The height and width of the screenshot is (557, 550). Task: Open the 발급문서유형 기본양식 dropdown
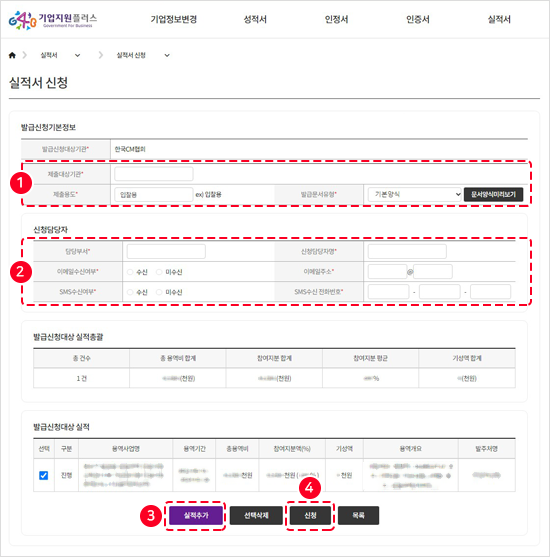pyautogui.click(x=415, y=194)
